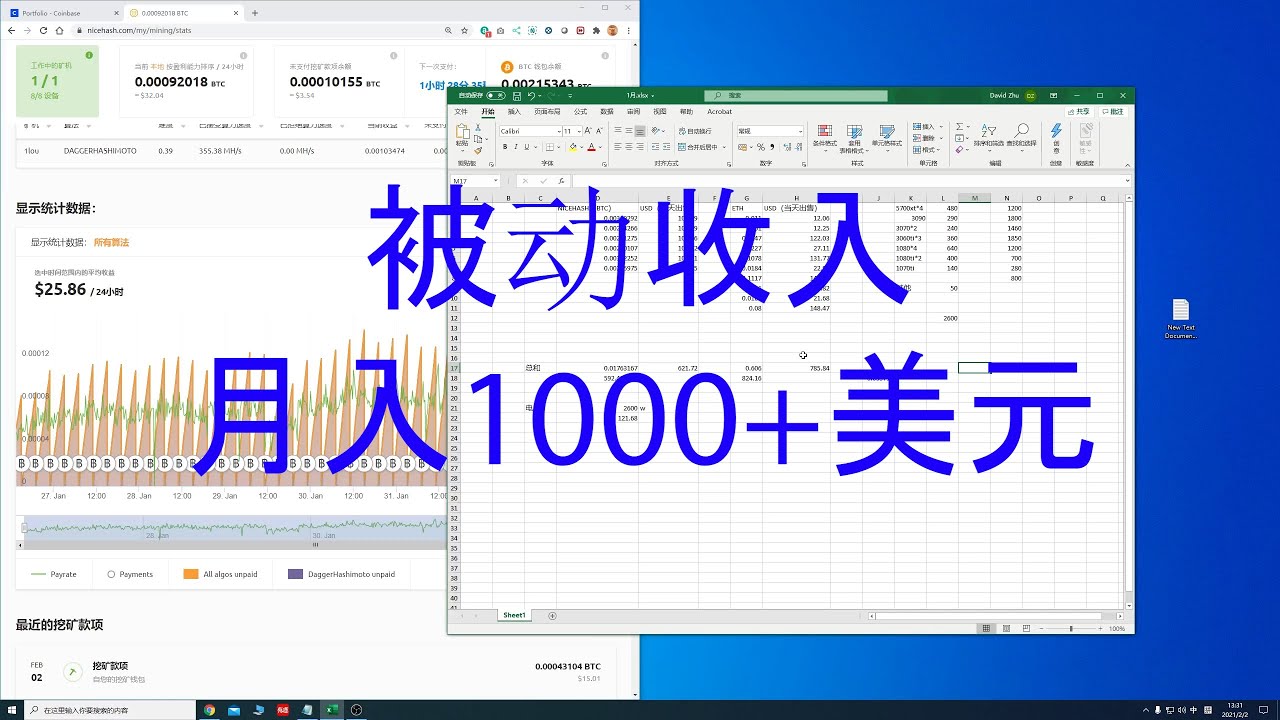Click the bookmark star in address bar
Screen dimensions: 1280x720
click(x=465, y=31)
